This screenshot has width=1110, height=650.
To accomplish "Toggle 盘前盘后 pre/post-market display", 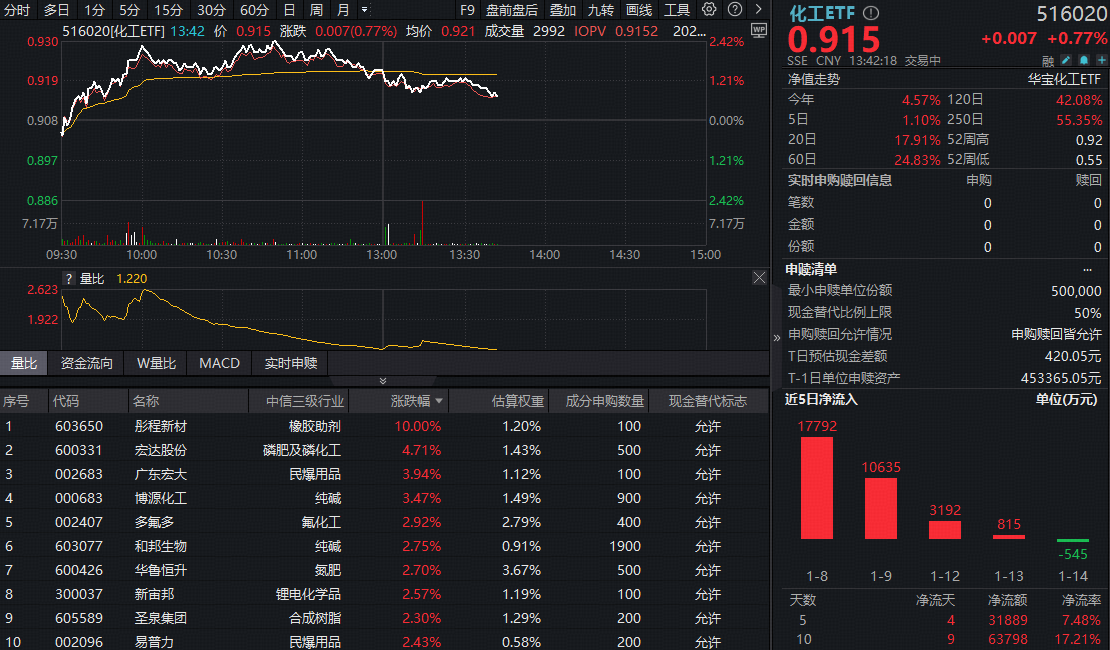I will pos(513,9).
